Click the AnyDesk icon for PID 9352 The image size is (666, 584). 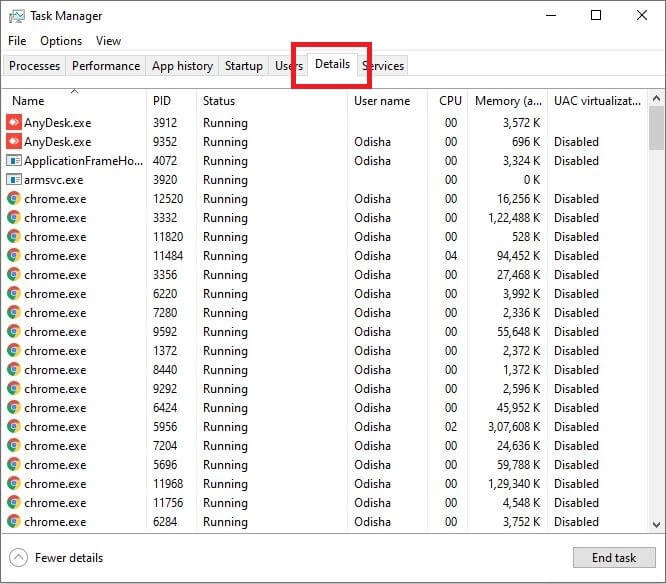[14, 141]
